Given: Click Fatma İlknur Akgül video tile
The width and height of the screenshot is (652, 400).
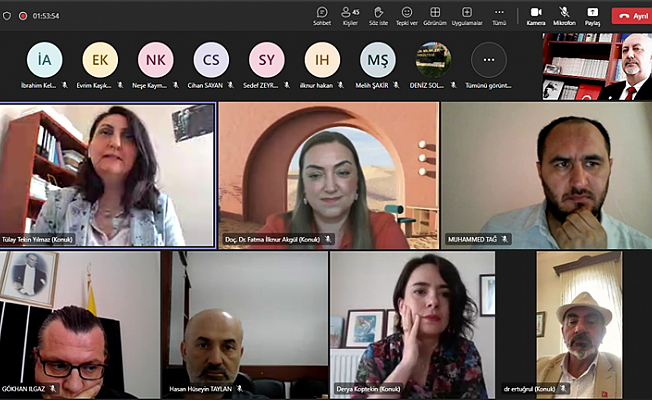Looking at the screenshot, I should pyautogui.click(x=329, y=175).
